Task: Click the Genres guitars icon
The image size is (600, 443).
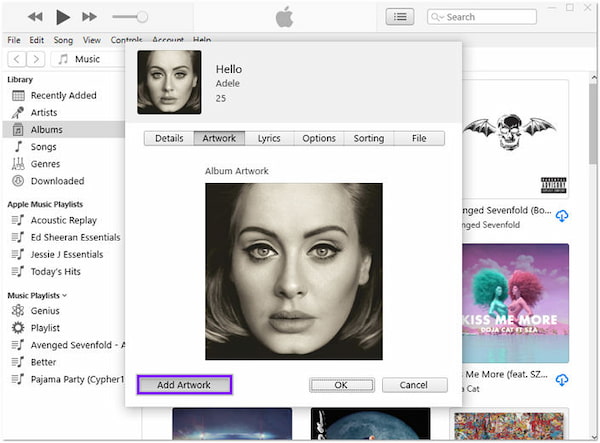Action: (x=18, y=164)
